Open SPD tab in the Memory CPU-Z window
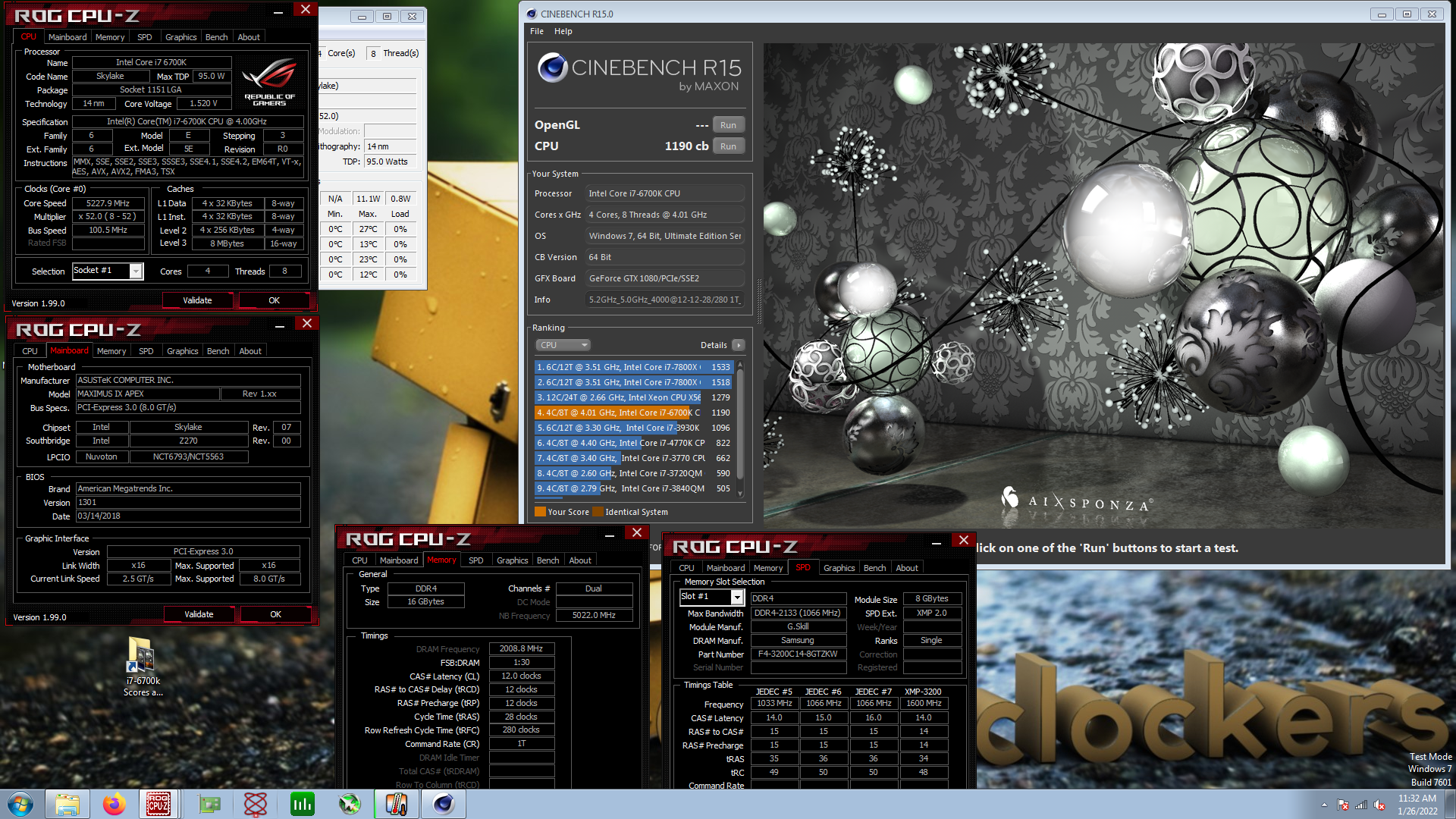Viewport: 1456px width, 819px height. pos(475,560)
